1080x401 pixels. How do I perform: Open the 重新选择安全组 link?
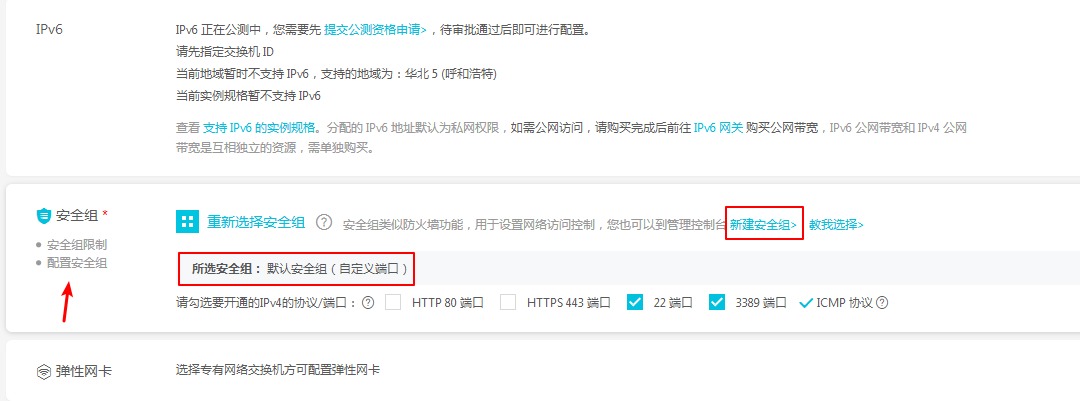[256, 222]
